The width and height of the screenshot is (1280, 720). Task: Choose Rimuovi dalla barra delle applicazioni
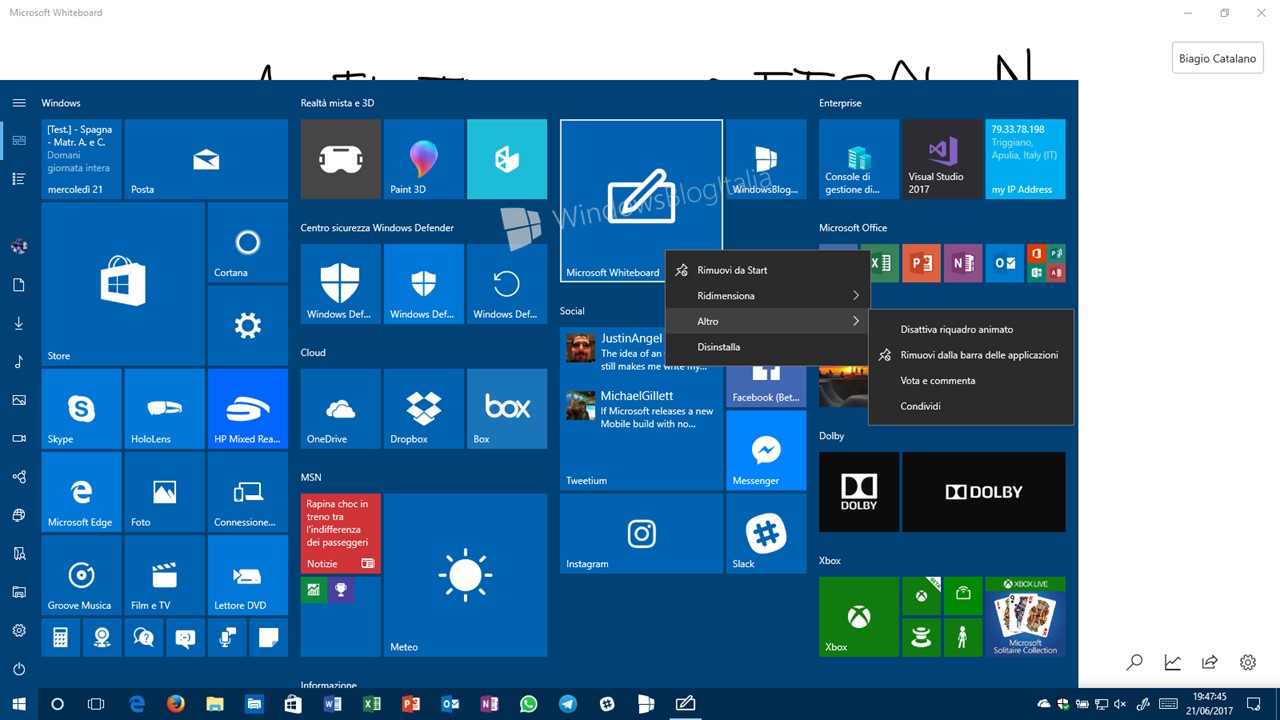coord(971,355)
